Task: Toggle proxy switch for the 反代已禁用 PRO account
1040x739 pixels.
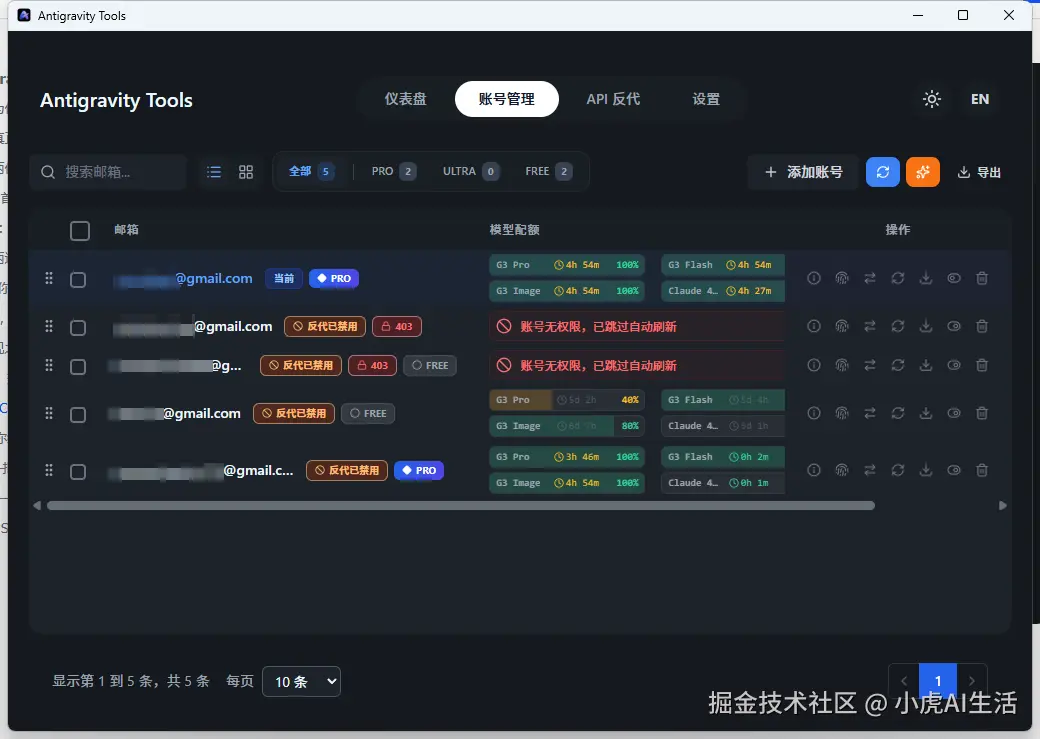Action: 954,470
